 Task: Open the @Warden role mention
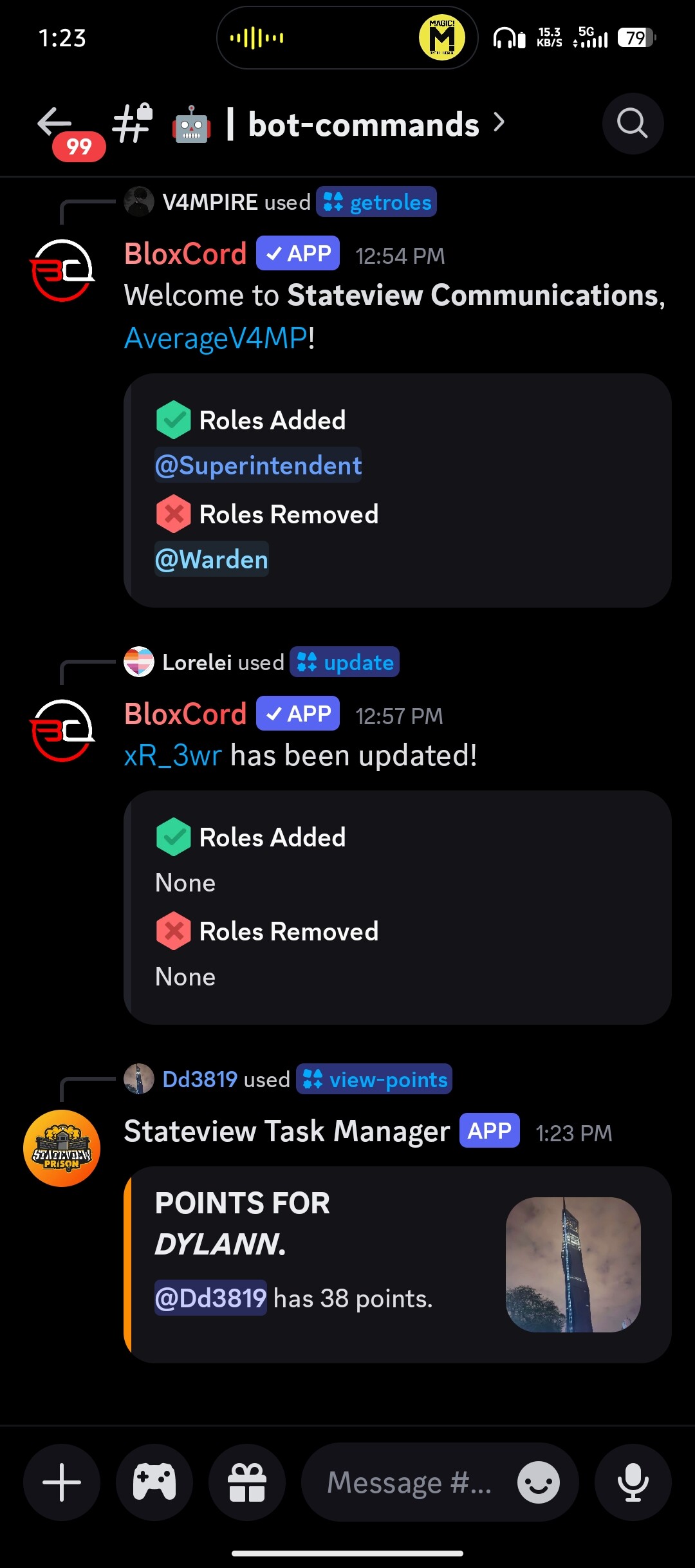tap(212, 559)
